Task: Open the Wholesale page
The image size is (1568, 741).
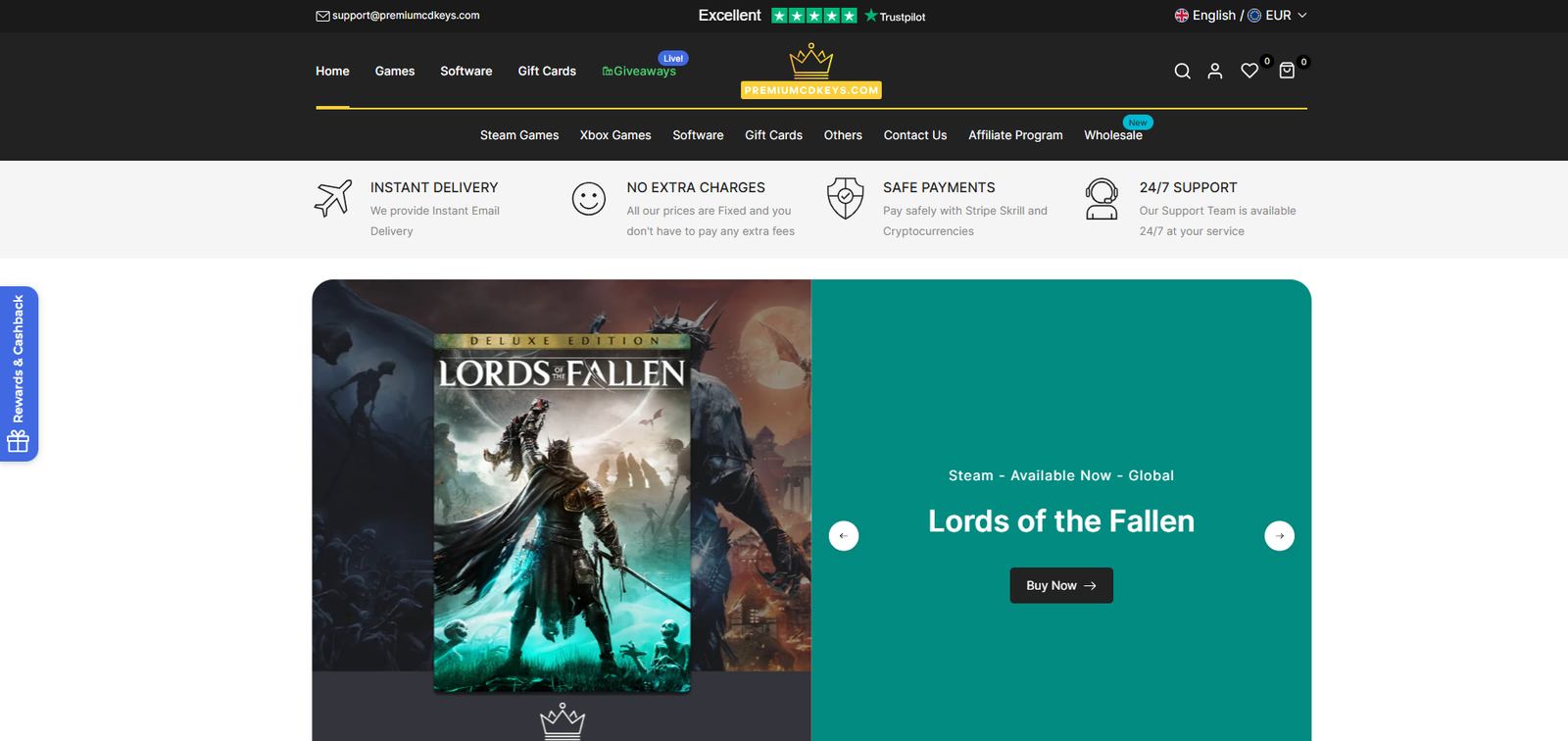Action: pos(1113,135)
